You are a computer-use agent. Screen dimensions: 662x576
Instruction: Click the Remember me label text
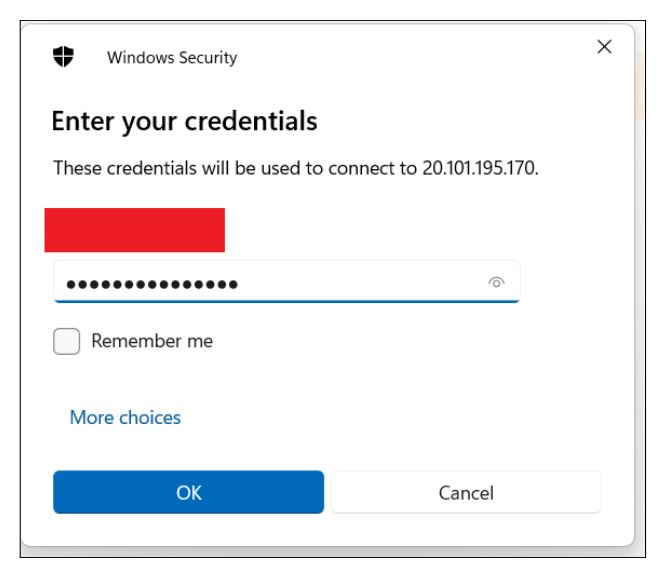(152, 341)
